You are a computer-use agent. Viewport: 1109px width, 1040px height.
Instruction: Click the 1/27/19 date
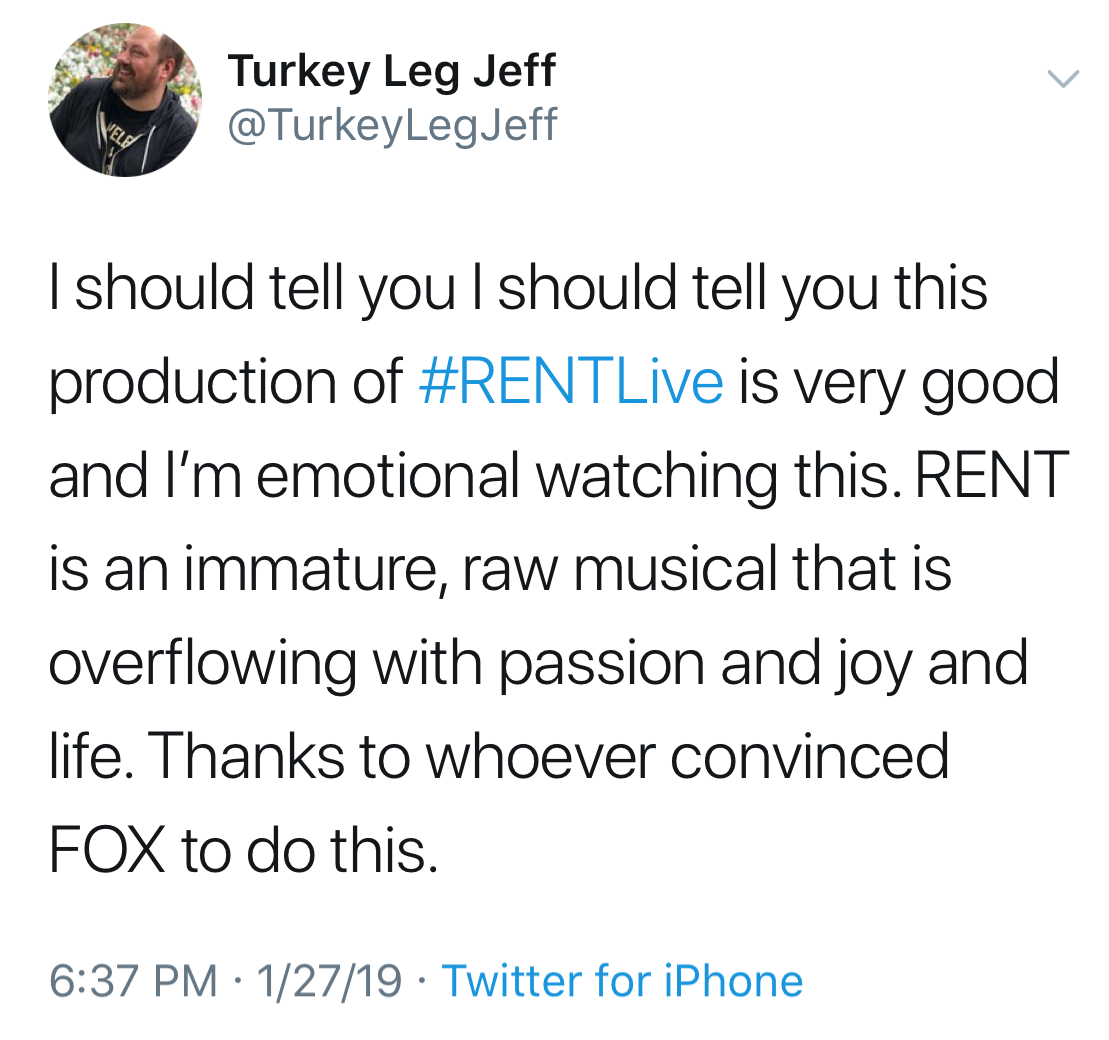pyautogui.click(x=329, y=981)
